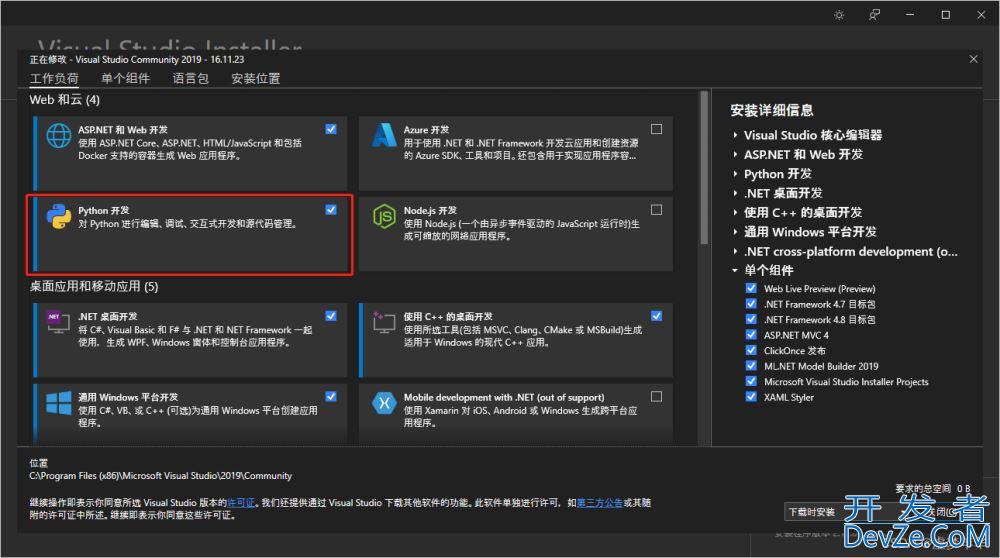Screen dimensions: 1000x558
Task: Uncheck the .NET desktop development workload
Action: [x=331, y=316]
